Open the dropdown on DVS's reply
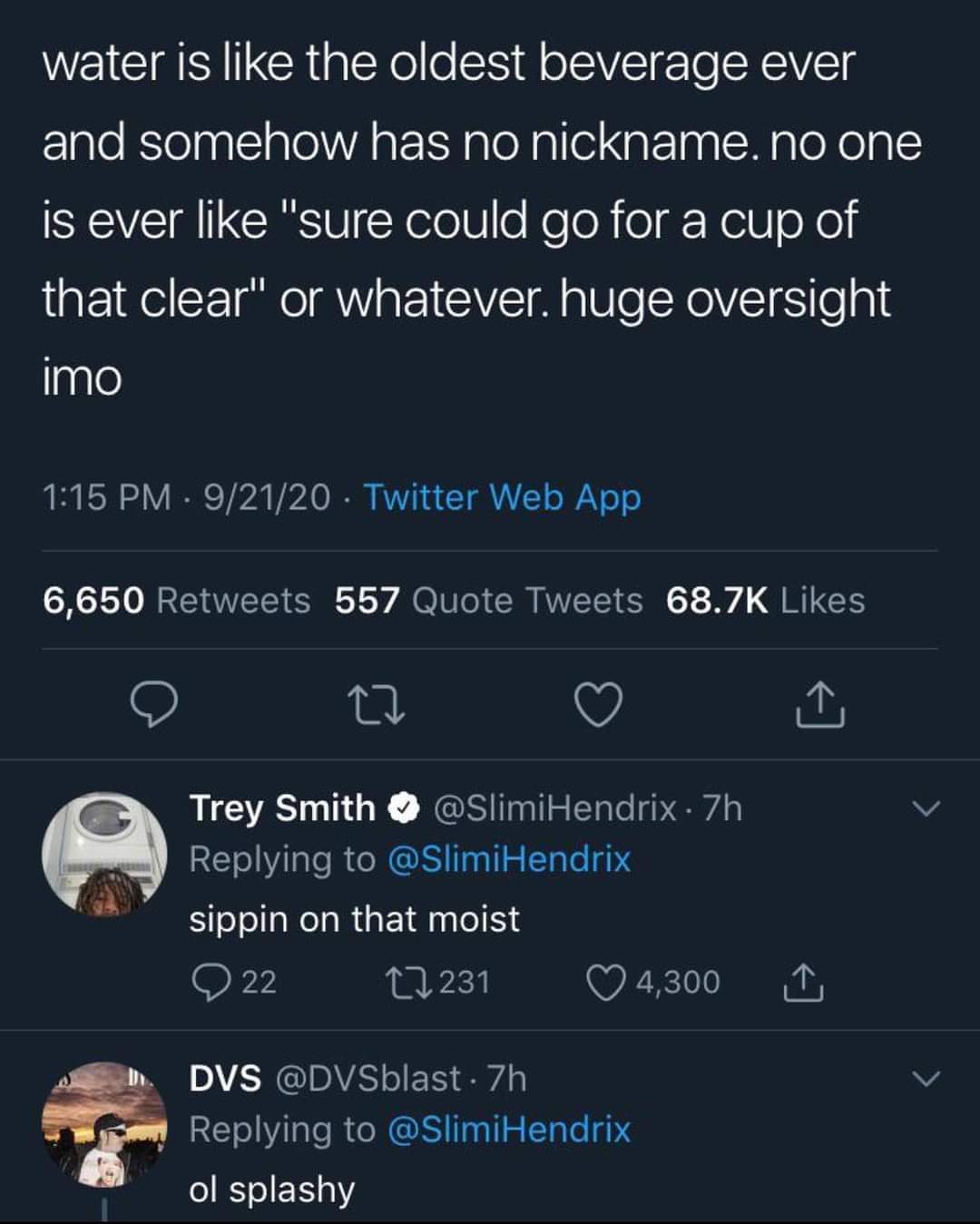Image resolution: width=980 pixels, height=1224 pixels. coord(925,1078)
